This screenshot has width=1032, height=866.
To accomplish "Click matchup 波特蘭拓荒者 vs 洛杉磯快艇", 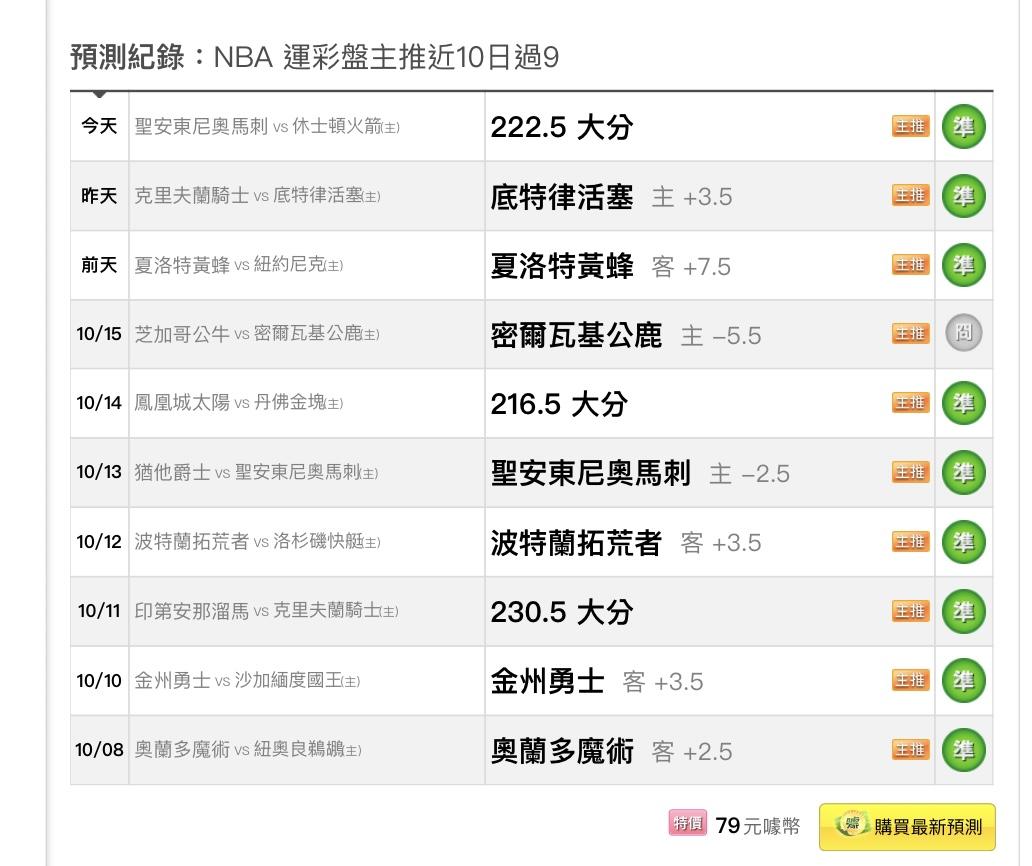I will pos(257,542).
